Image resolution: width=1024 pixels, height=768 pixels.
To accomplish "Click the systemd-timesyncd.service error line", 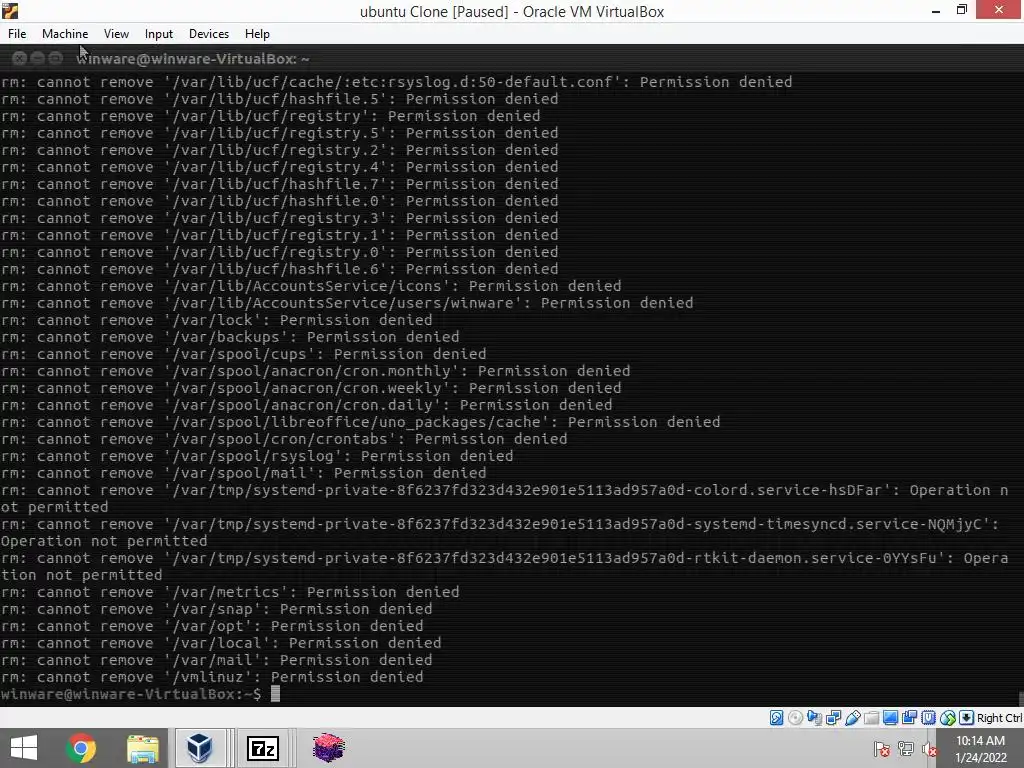I will 500,532.
